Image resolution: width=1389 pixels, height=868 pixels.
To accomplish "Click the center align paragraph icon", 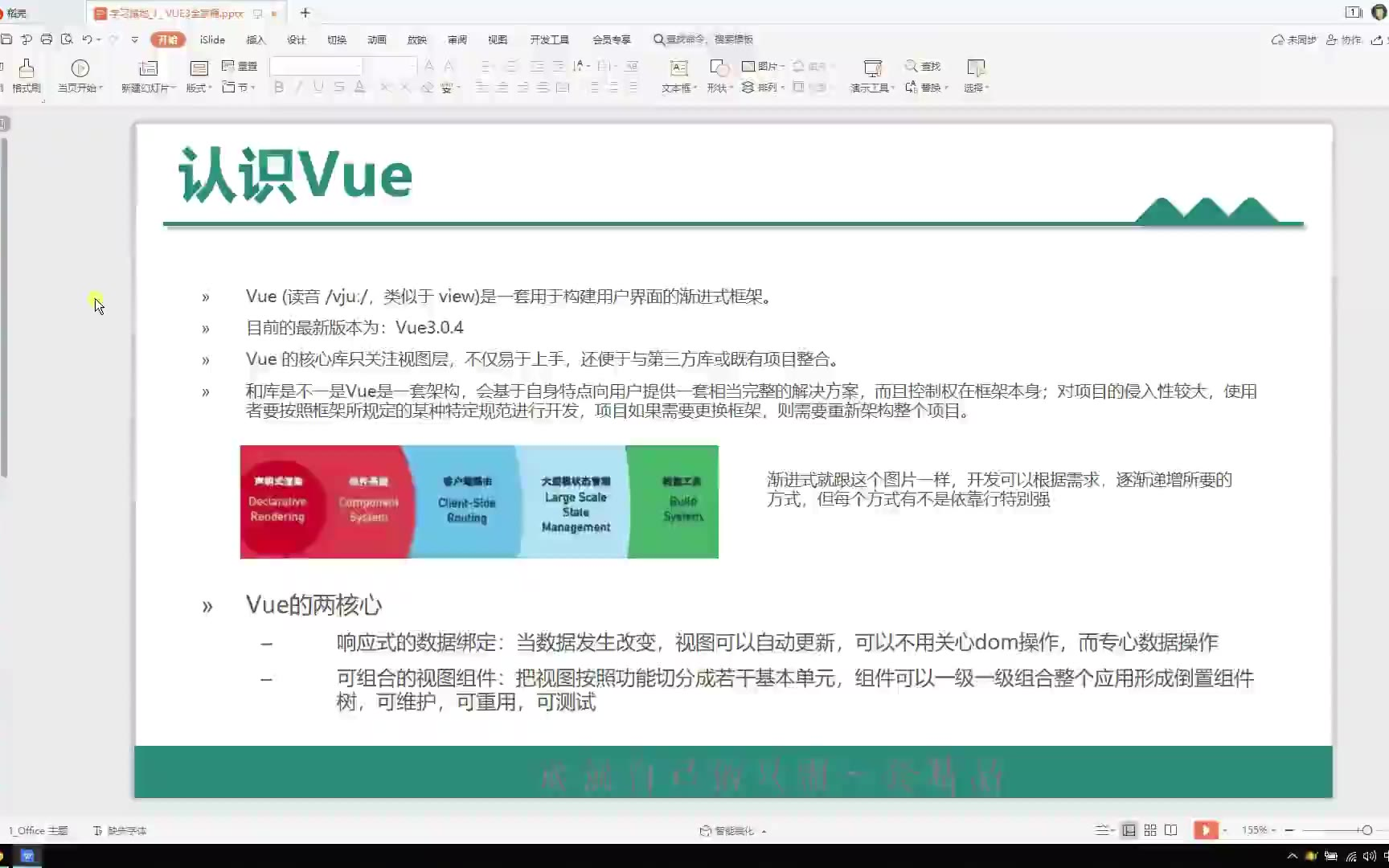I will [x=502, y=87].
